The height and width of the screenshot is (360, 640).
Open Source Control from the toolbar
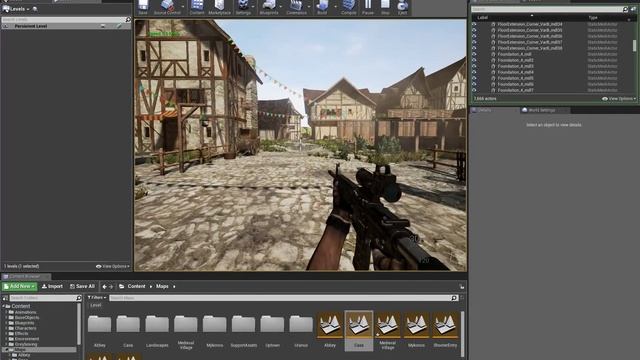point(167,7)
